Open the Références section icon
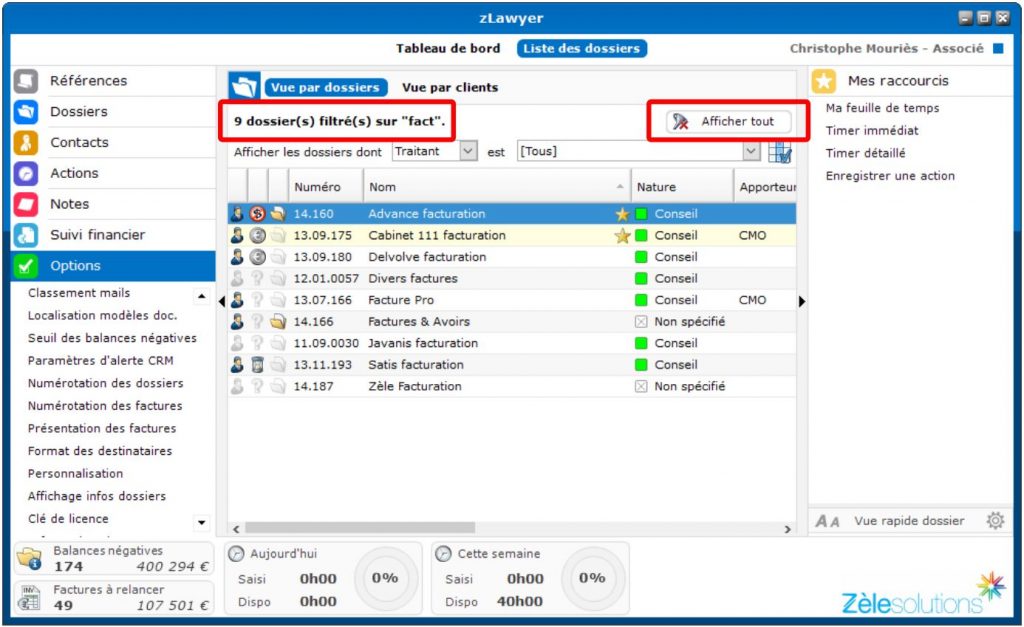Screen dimensions: 1024x627 point(26,81)
